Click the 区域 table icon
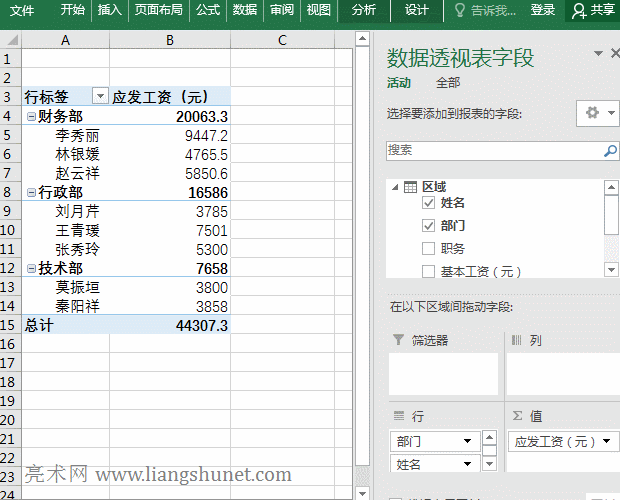620x500 pixels. pyautogui.click(x=410, y=187)
